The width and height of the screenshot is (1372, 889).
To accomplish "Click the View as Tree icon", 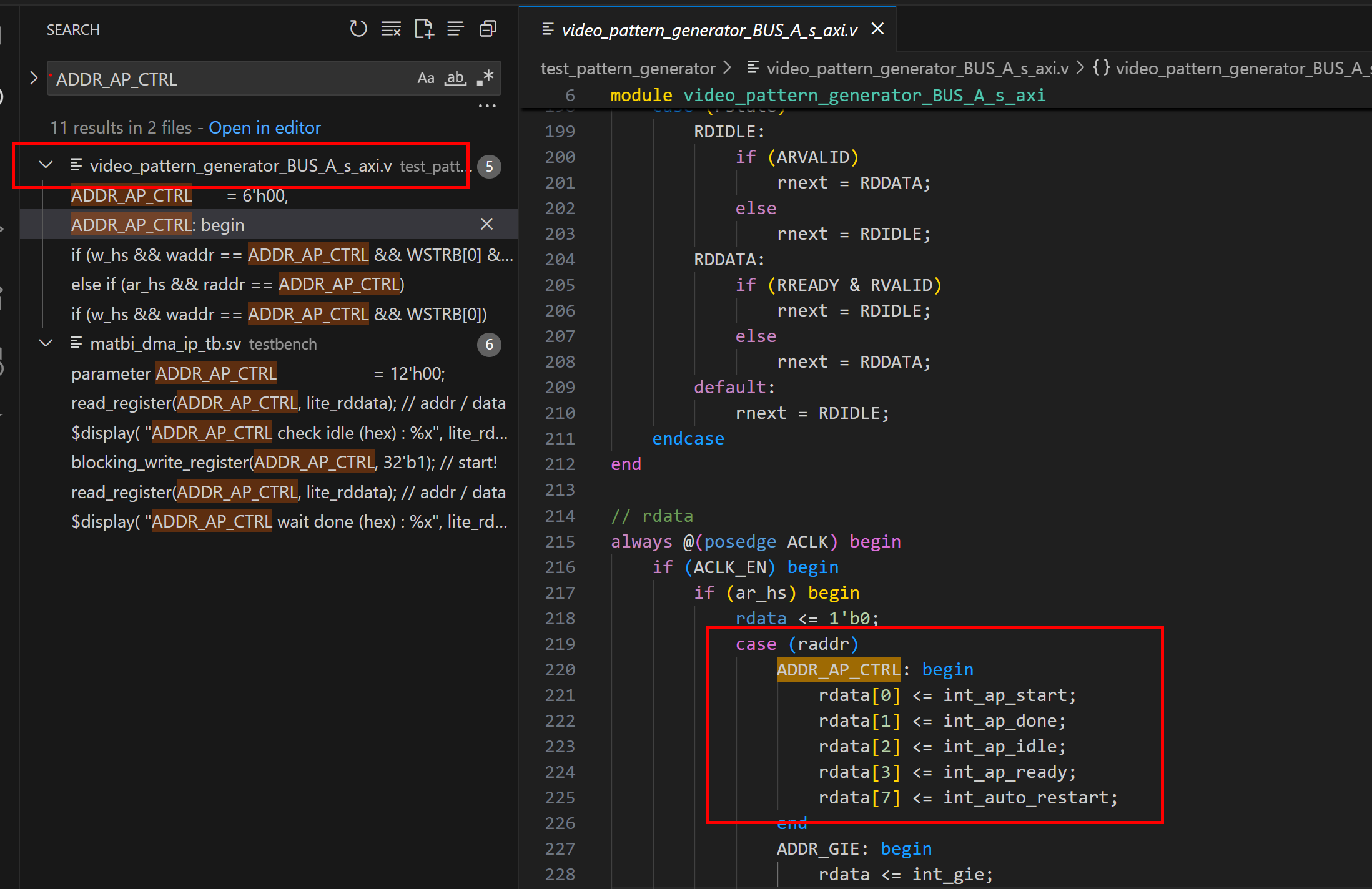I will click(456, 29).
